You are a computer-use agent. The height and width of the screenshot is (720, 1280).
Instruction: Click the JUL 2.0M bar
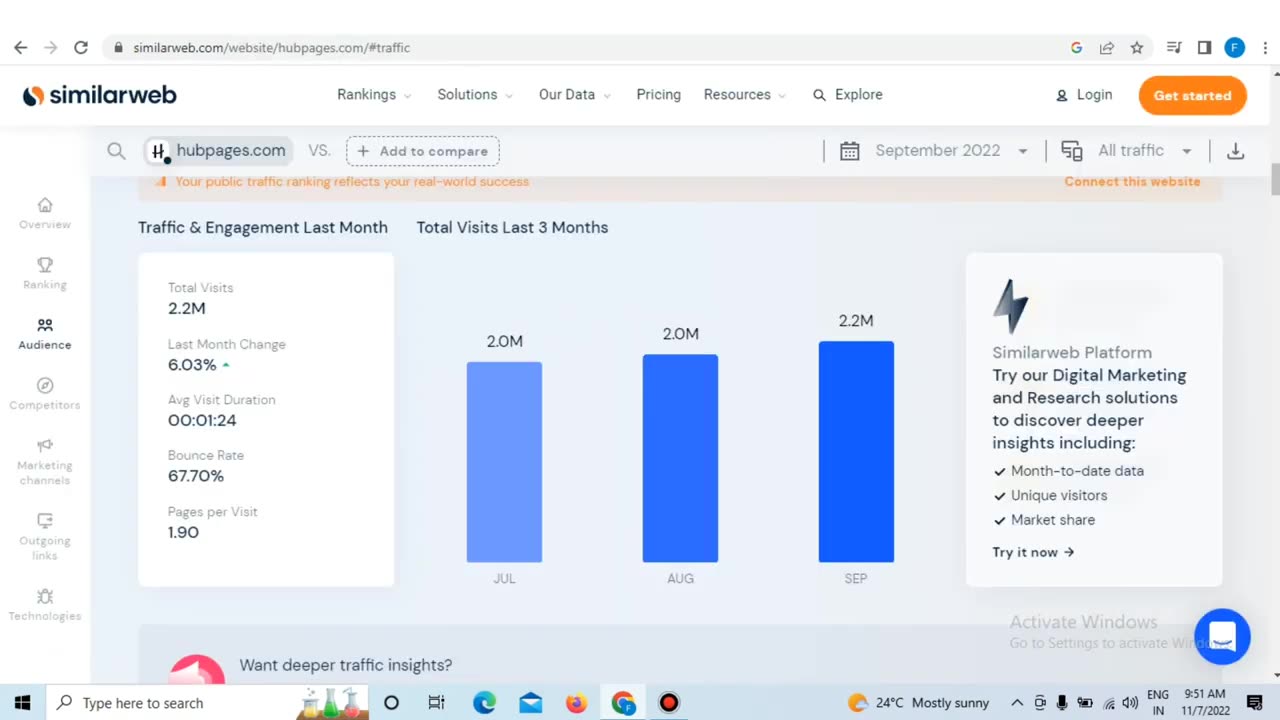click(504, 462)
